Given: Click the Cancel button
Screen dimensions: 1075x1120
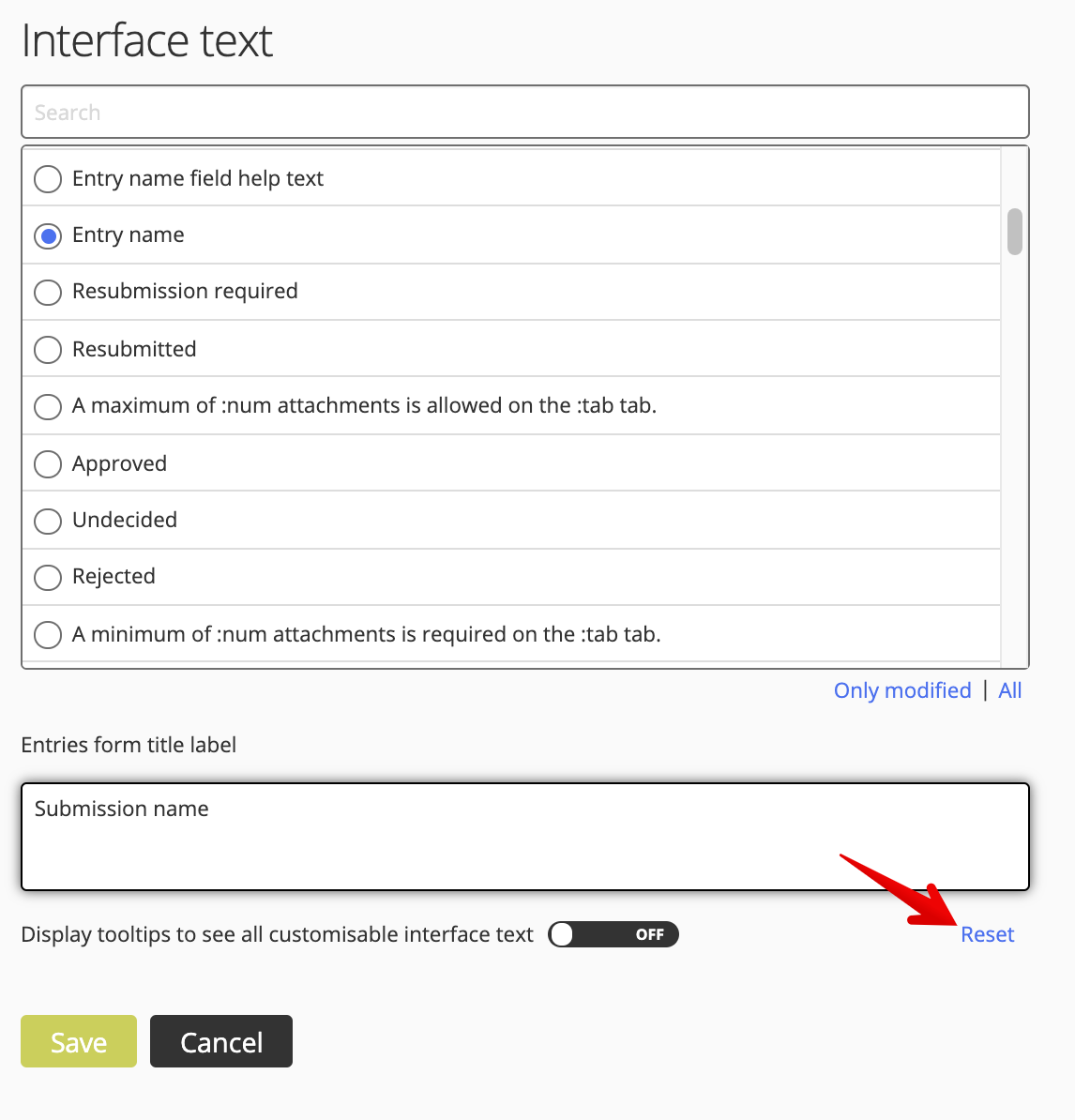Looking at the screenshot, I should click(221, 1041).
